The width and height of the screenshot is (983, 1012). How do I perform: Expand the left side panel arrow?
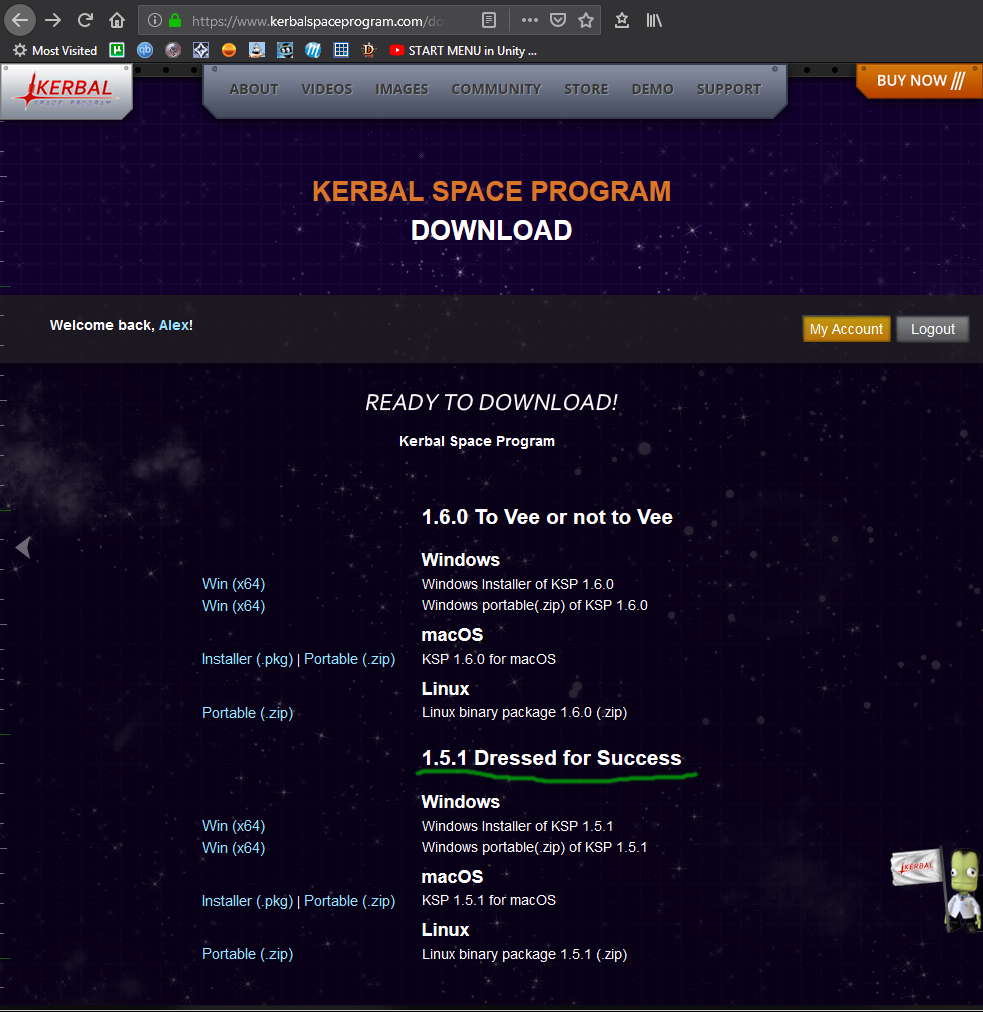tap(23, 547)
